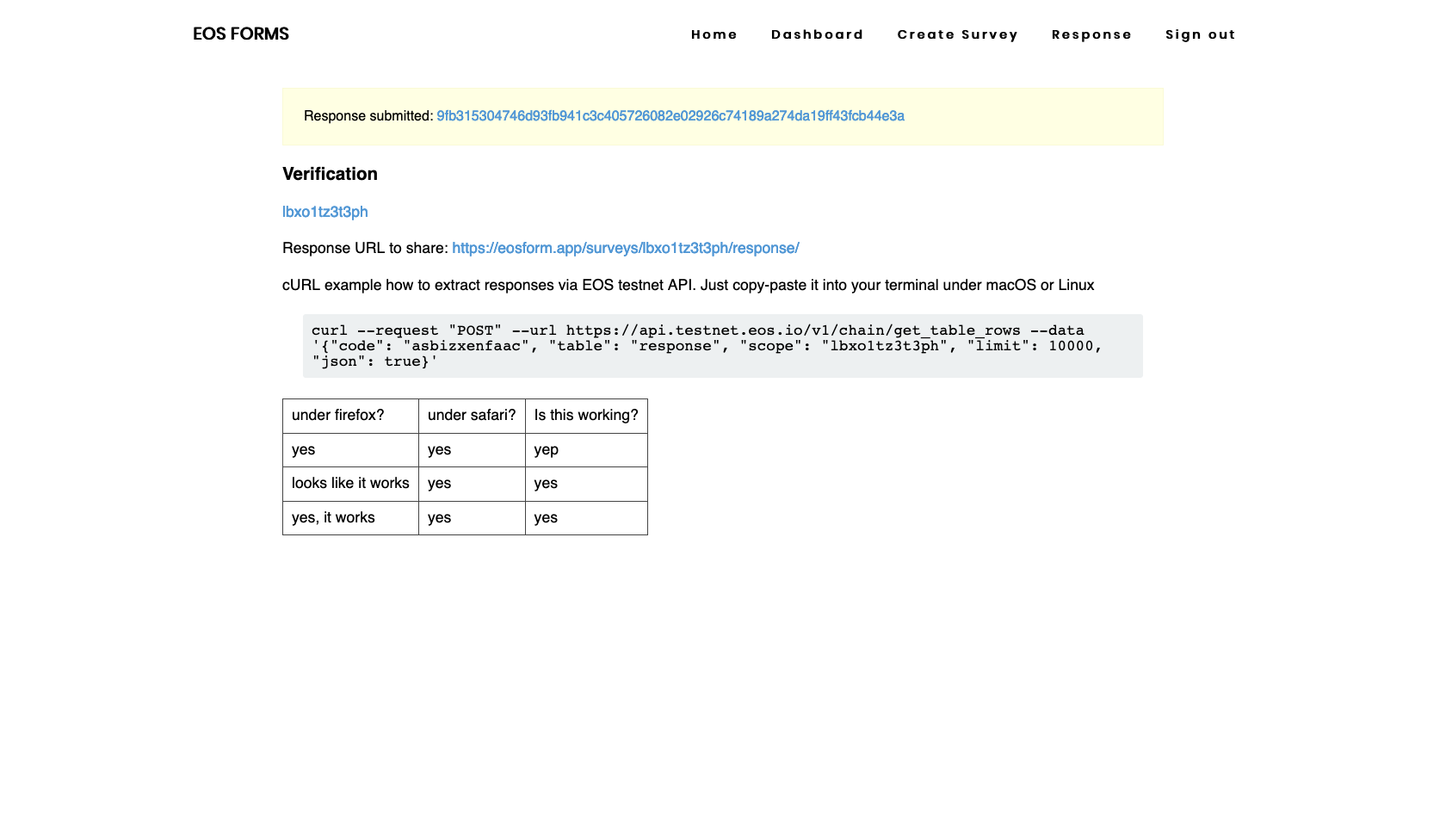Click 'Is this working' answer in 'looks like it works' row
The height and width of the screenshot is (840, 1446).
pos(586,484)
